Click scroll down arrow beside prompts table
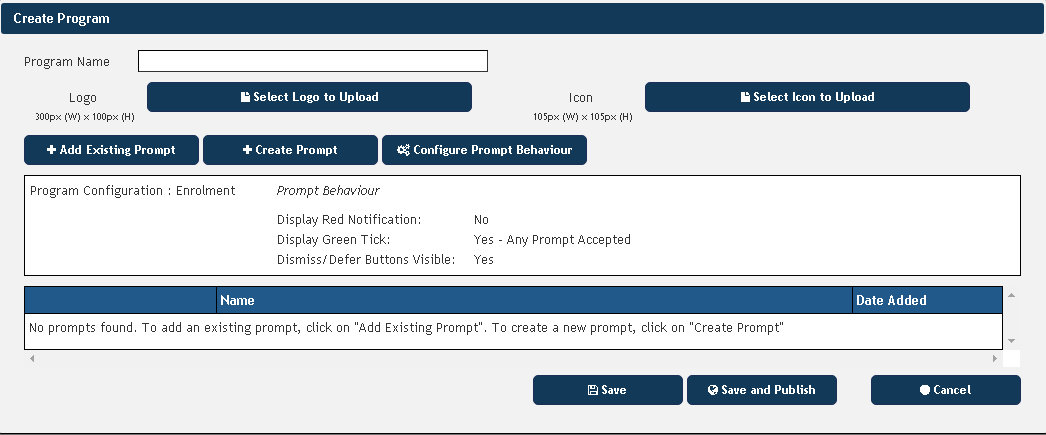This screenshot has height=435, width=1046. 1011,341
